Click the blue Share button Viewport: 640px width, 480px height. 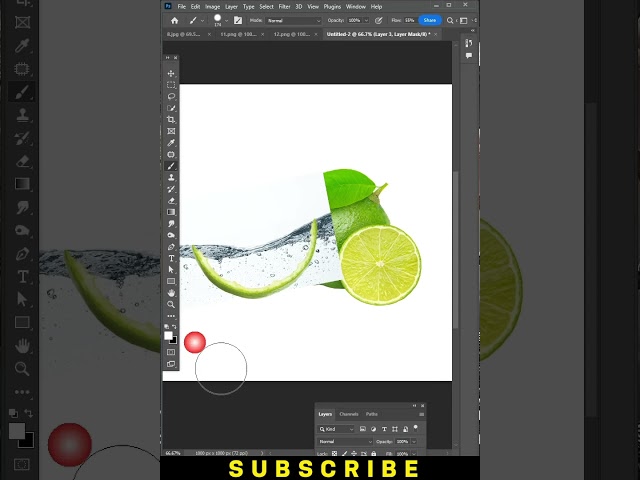429,20
